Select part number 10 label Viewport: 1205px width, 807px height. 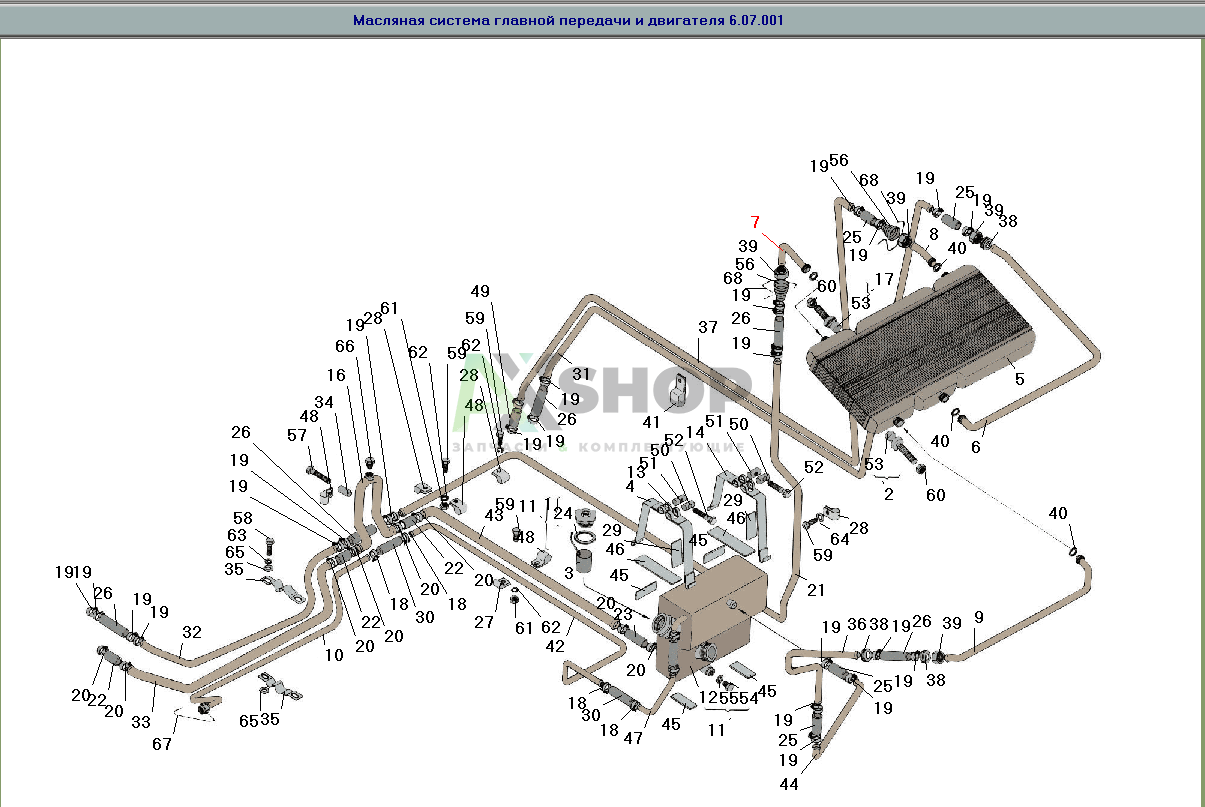(x=334, y=655)
